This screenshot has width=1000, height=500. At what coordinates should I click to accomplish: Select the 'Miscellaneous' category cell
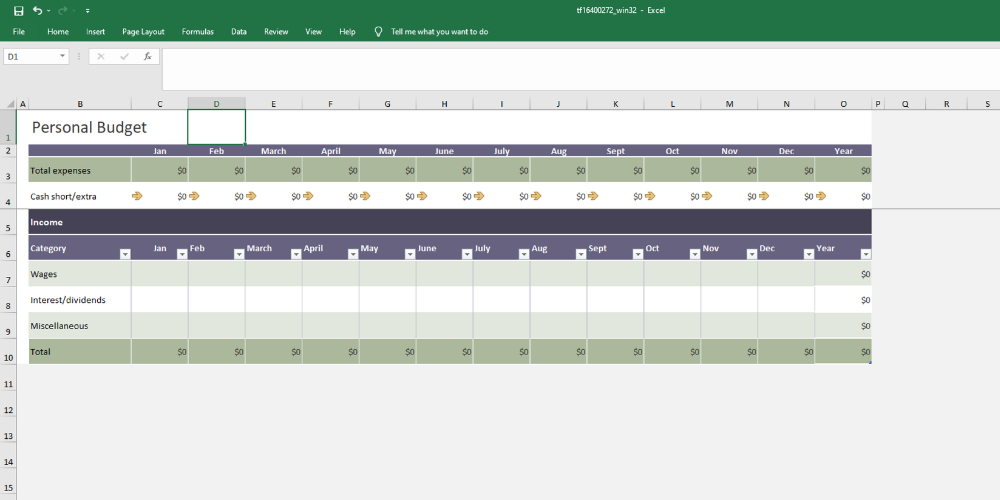click(x=80, y=326)
